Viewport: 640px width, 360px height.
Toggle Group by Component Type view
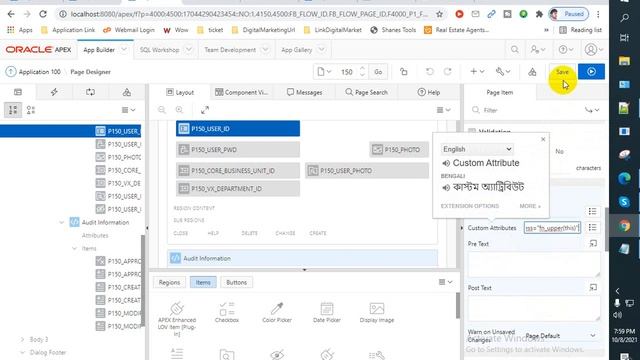click(31, 110)
